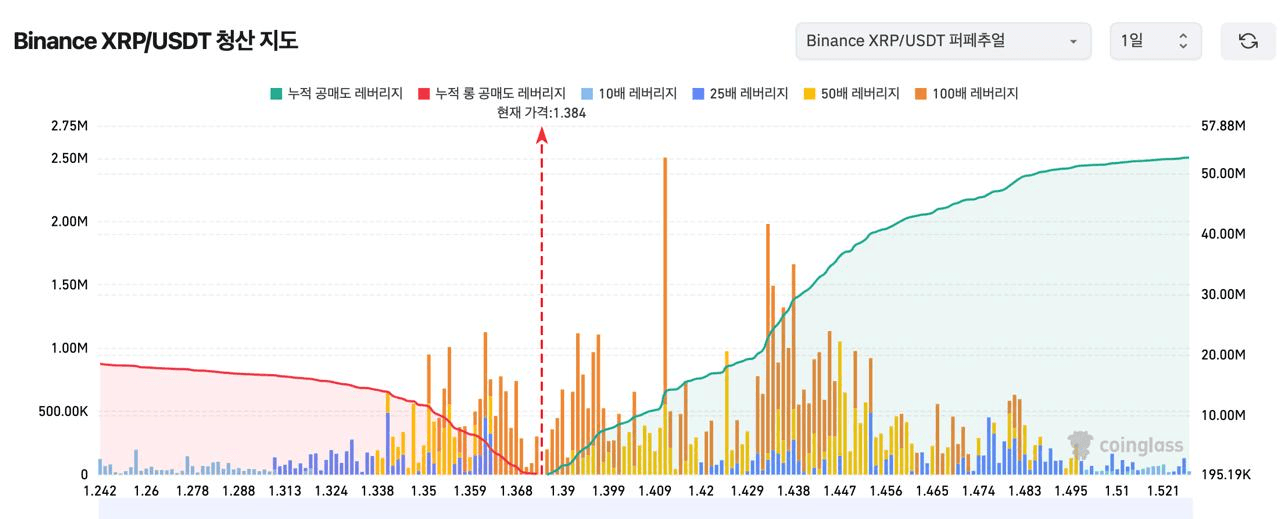Toggle 100배 레버리지 legend series
The width and height of the screenshot is (1280, 519).
[966, 93]
